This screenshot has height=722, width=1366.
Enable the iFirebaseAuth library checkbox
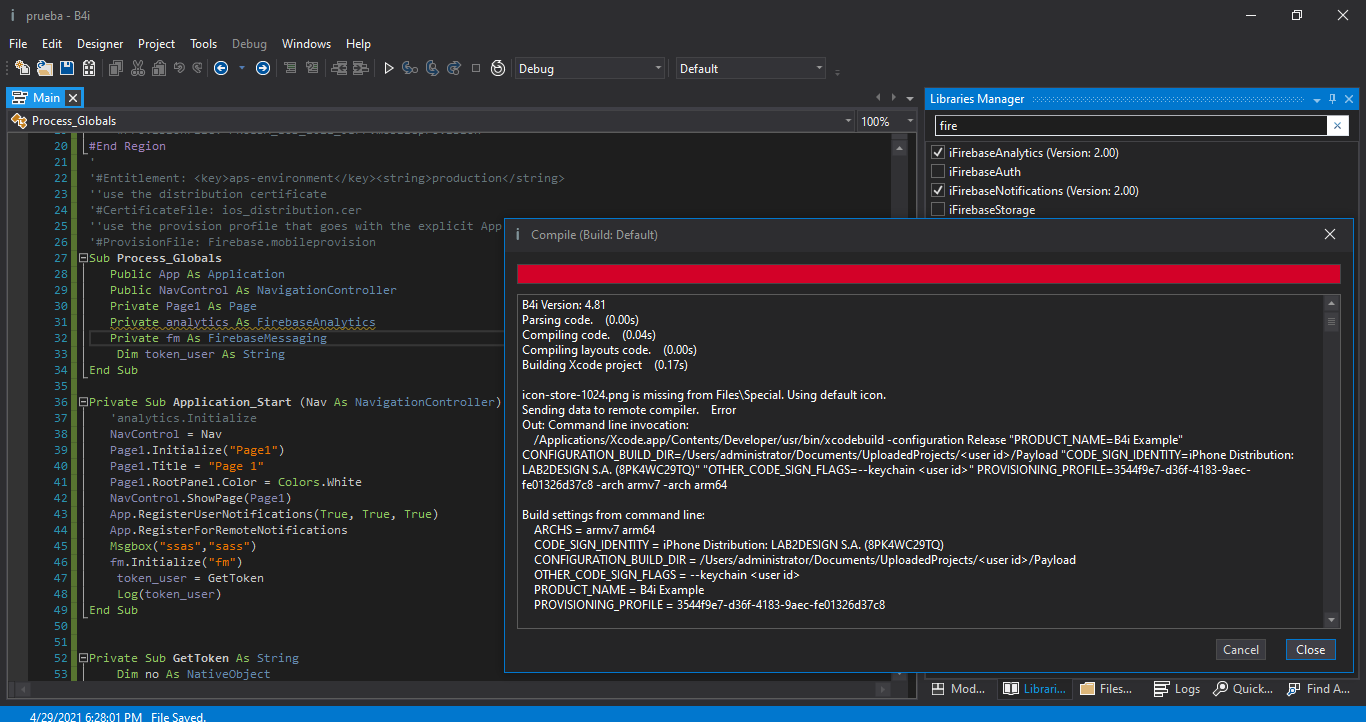tap(938, 172)
